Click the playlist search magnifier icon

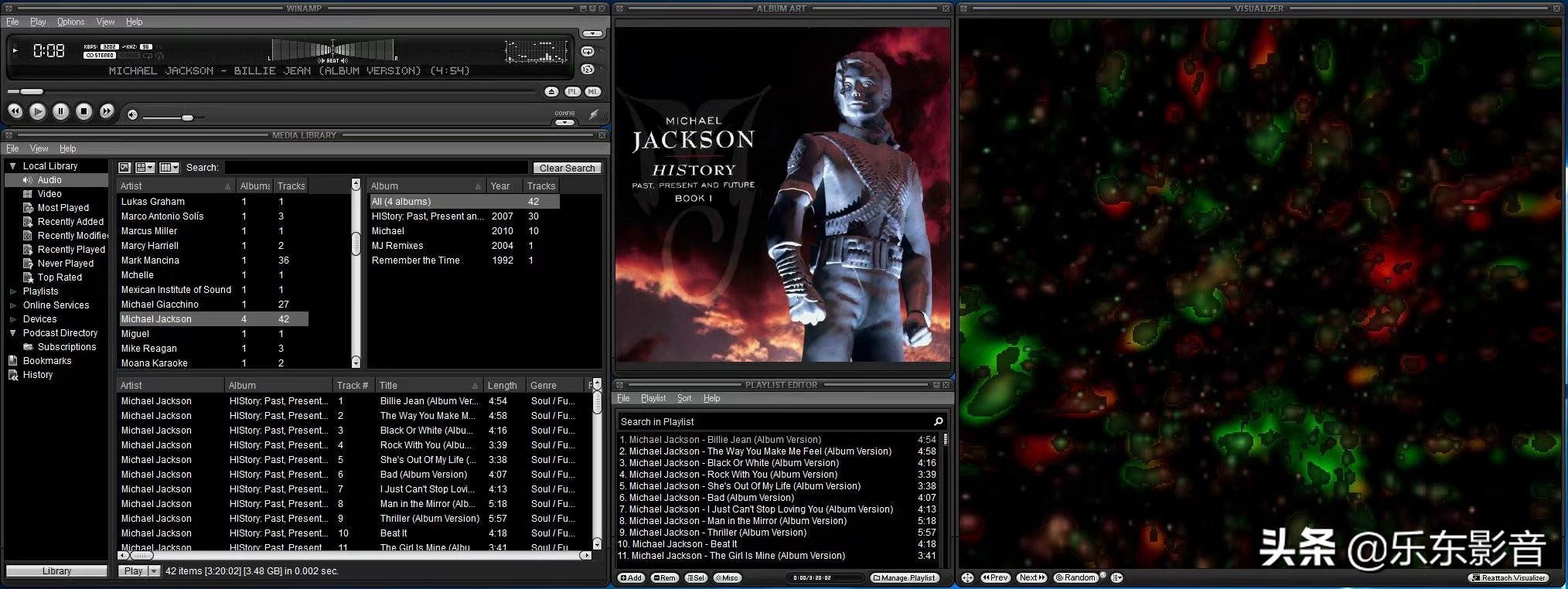pyautogui.click(x=939, y=421)
